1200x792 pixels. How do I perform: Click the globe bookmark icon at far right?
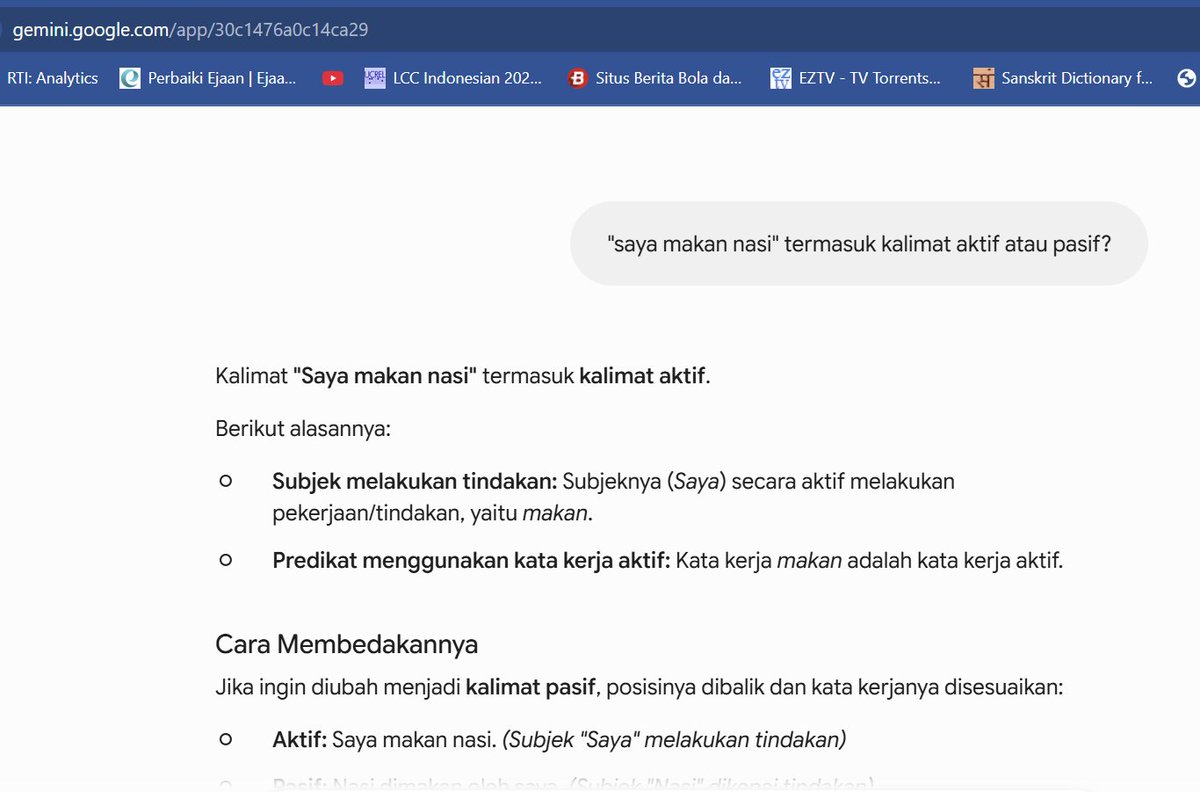[x=1187, y=78]
